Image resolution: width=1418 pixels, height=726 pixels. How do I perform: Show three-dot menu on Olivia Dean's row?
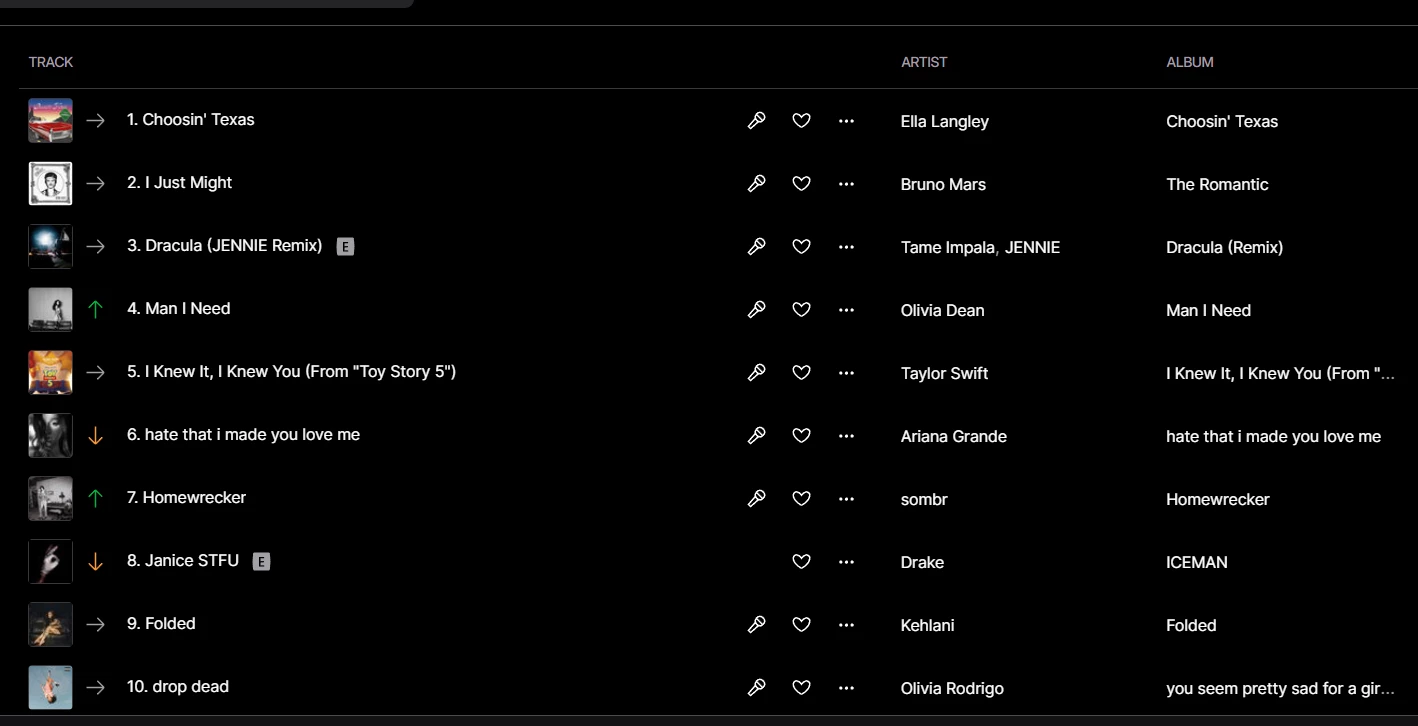point(846,310)
